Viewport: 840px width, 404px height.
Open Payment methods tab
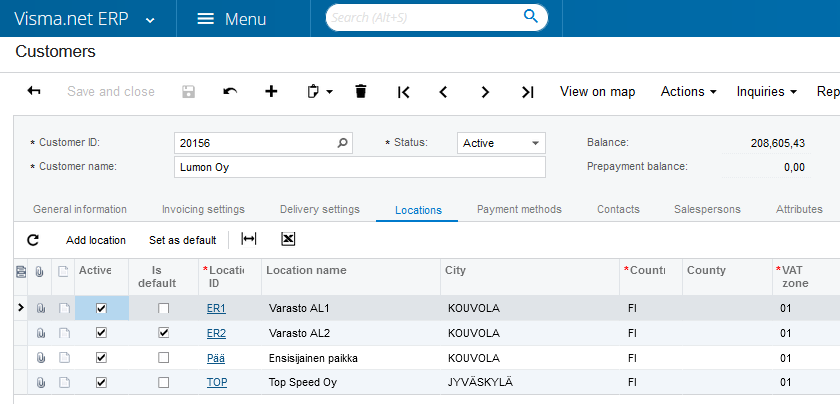coord(519,209)
